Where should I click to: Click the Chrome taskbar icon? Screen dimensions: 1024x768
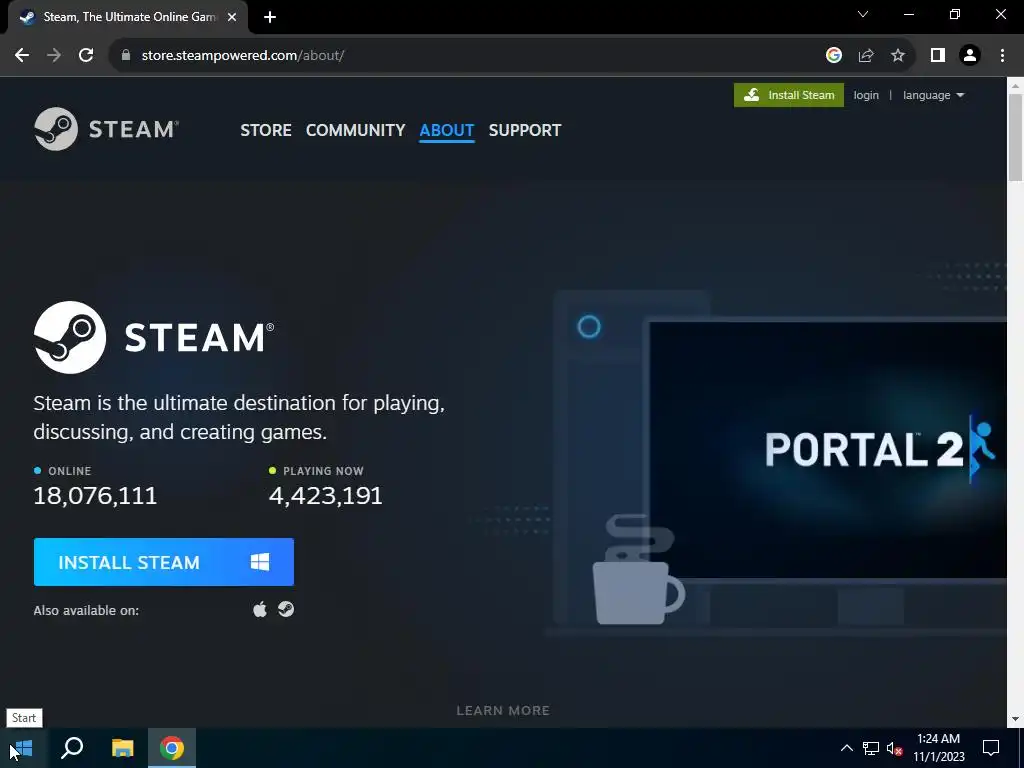click(x=172, y=748)
